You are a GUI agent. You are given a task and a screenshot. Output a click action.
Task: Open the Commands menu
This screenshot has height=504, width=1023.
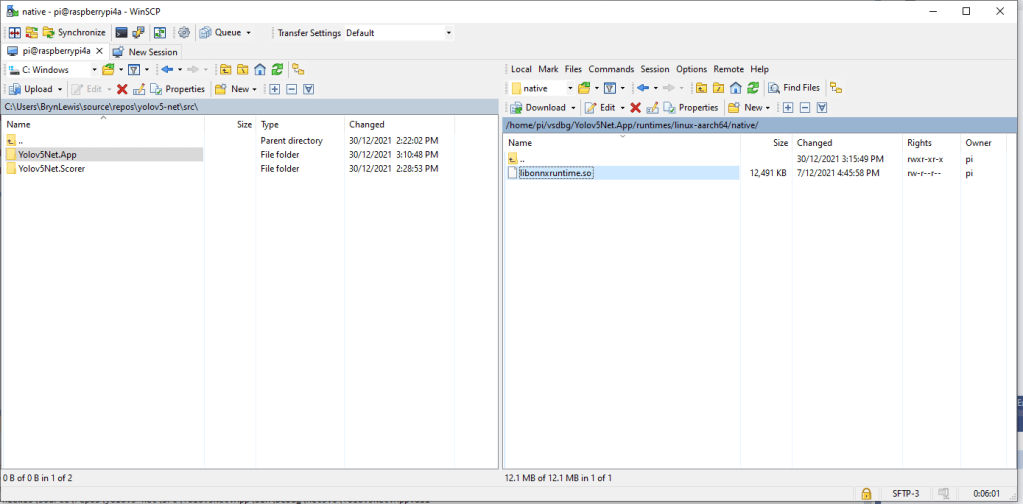click(611, 69)
